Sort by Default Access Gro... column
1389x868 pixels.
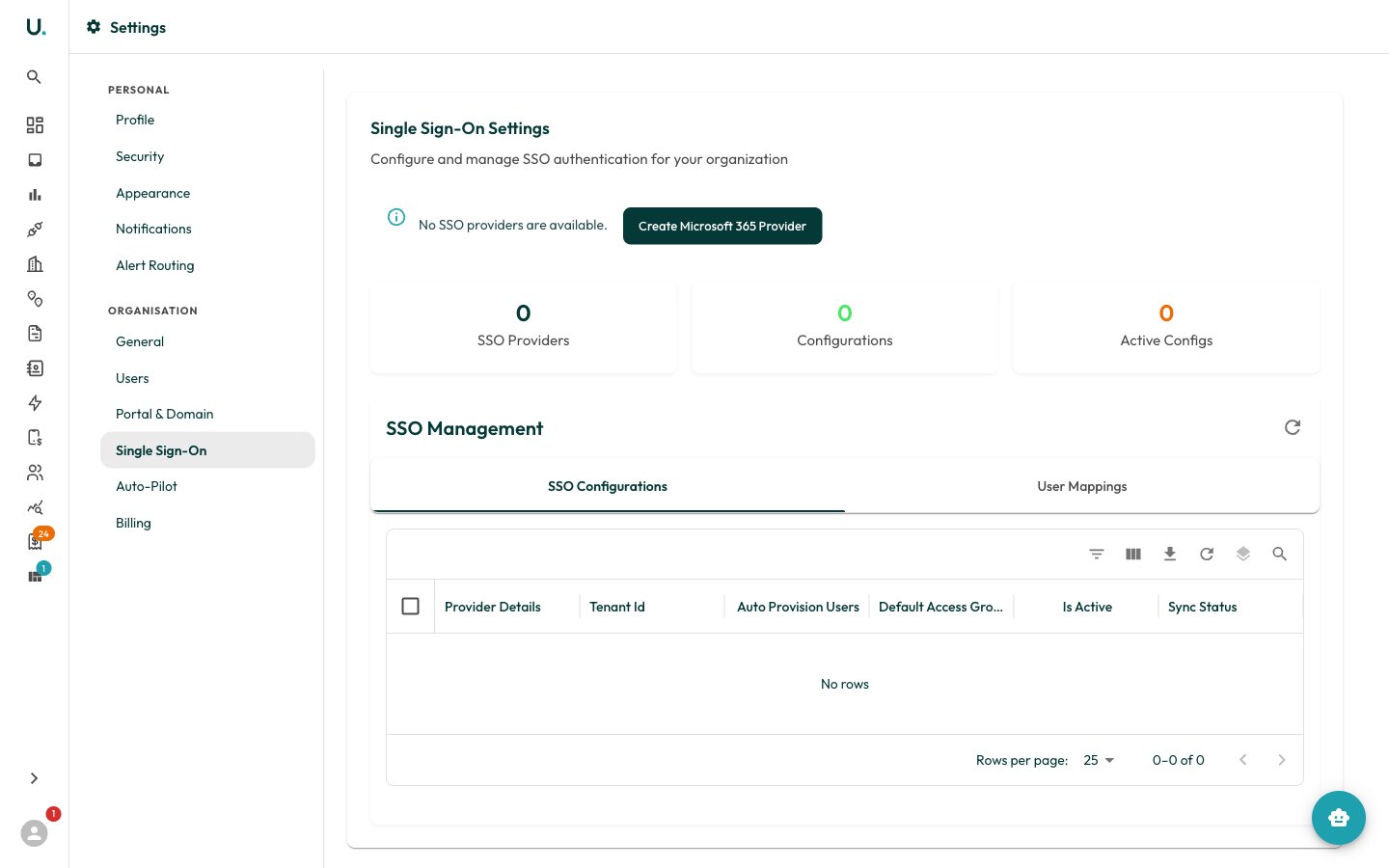click(940, 608)
